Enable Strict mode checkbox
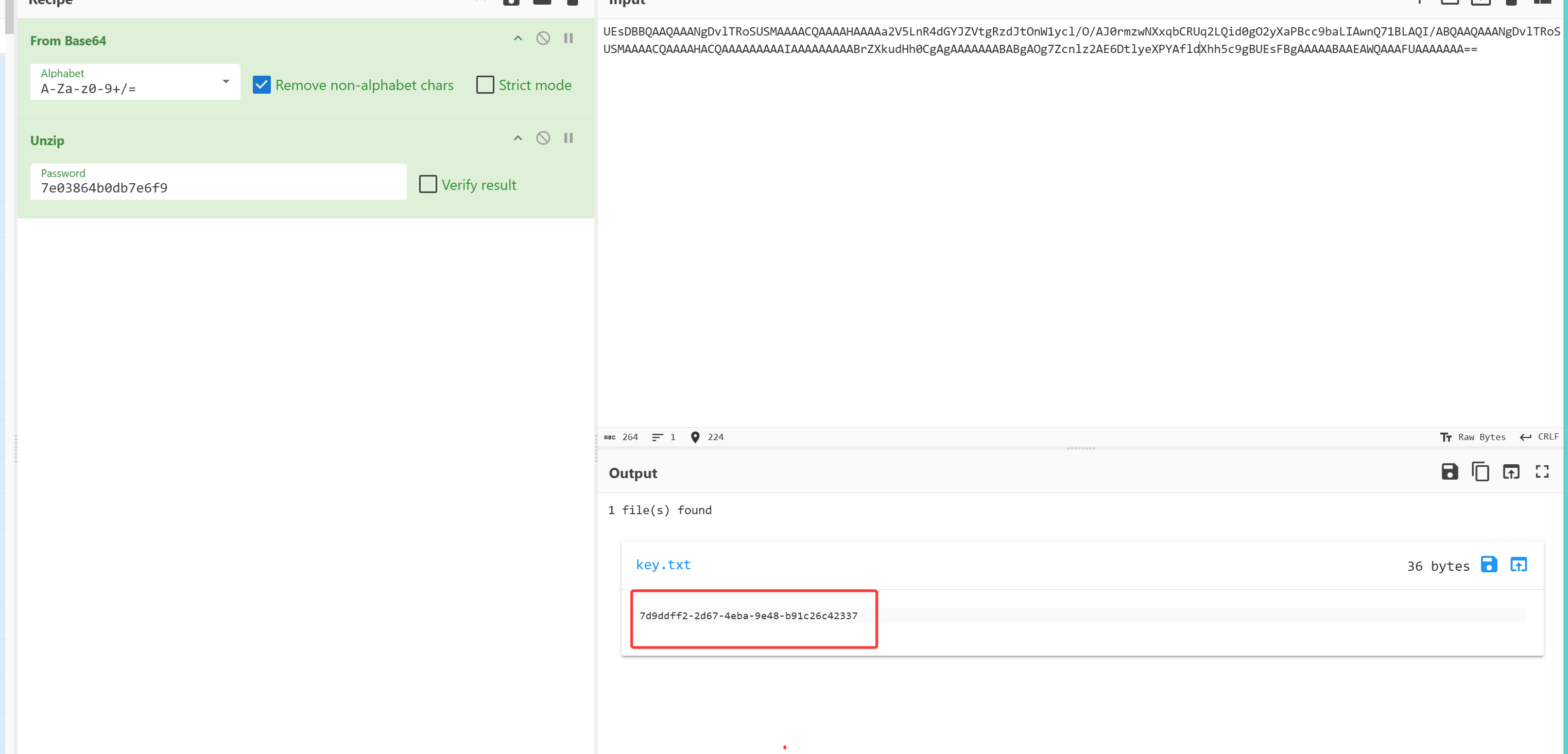1568x754 pixels. tap(485, 84)
